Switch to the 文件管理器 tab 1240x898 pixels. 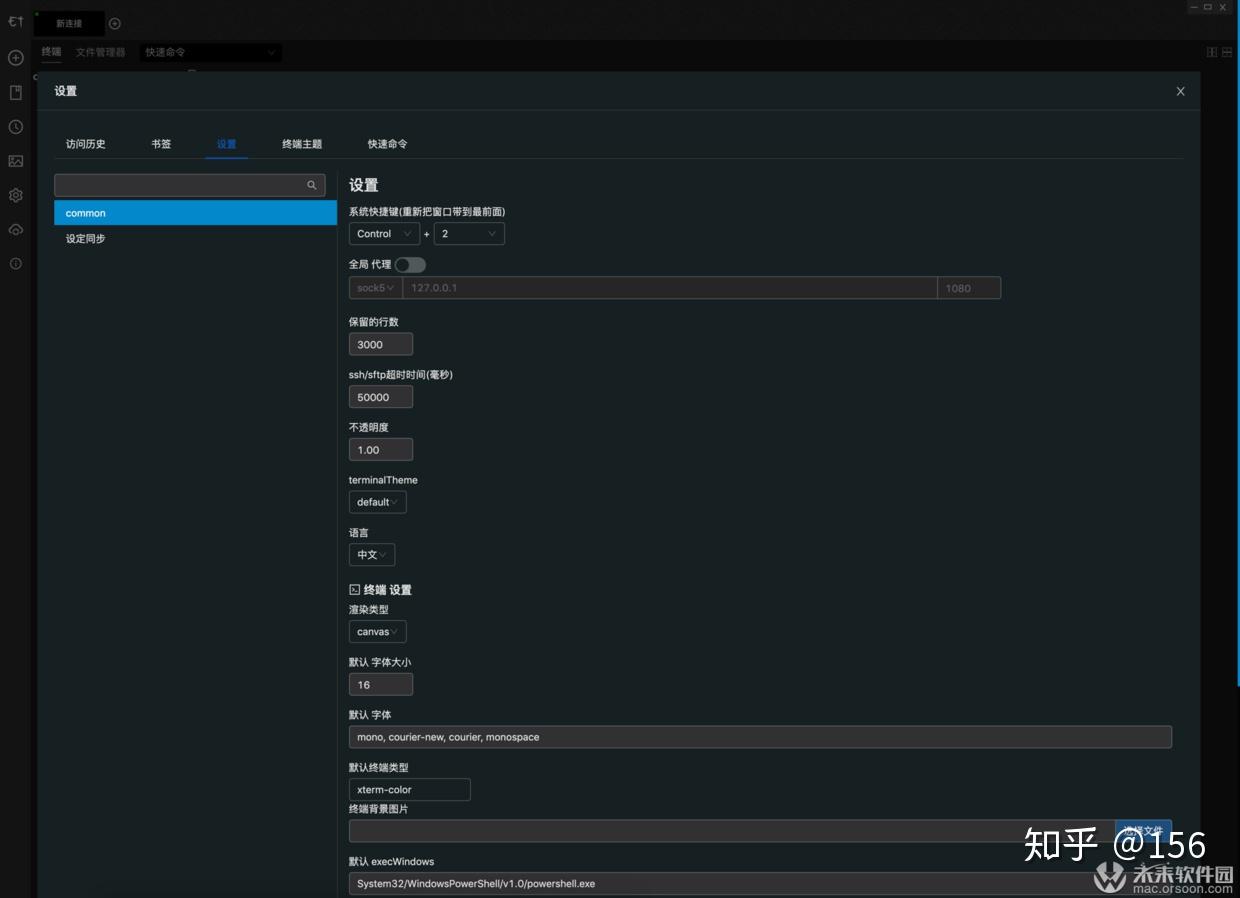pos(101,52)
